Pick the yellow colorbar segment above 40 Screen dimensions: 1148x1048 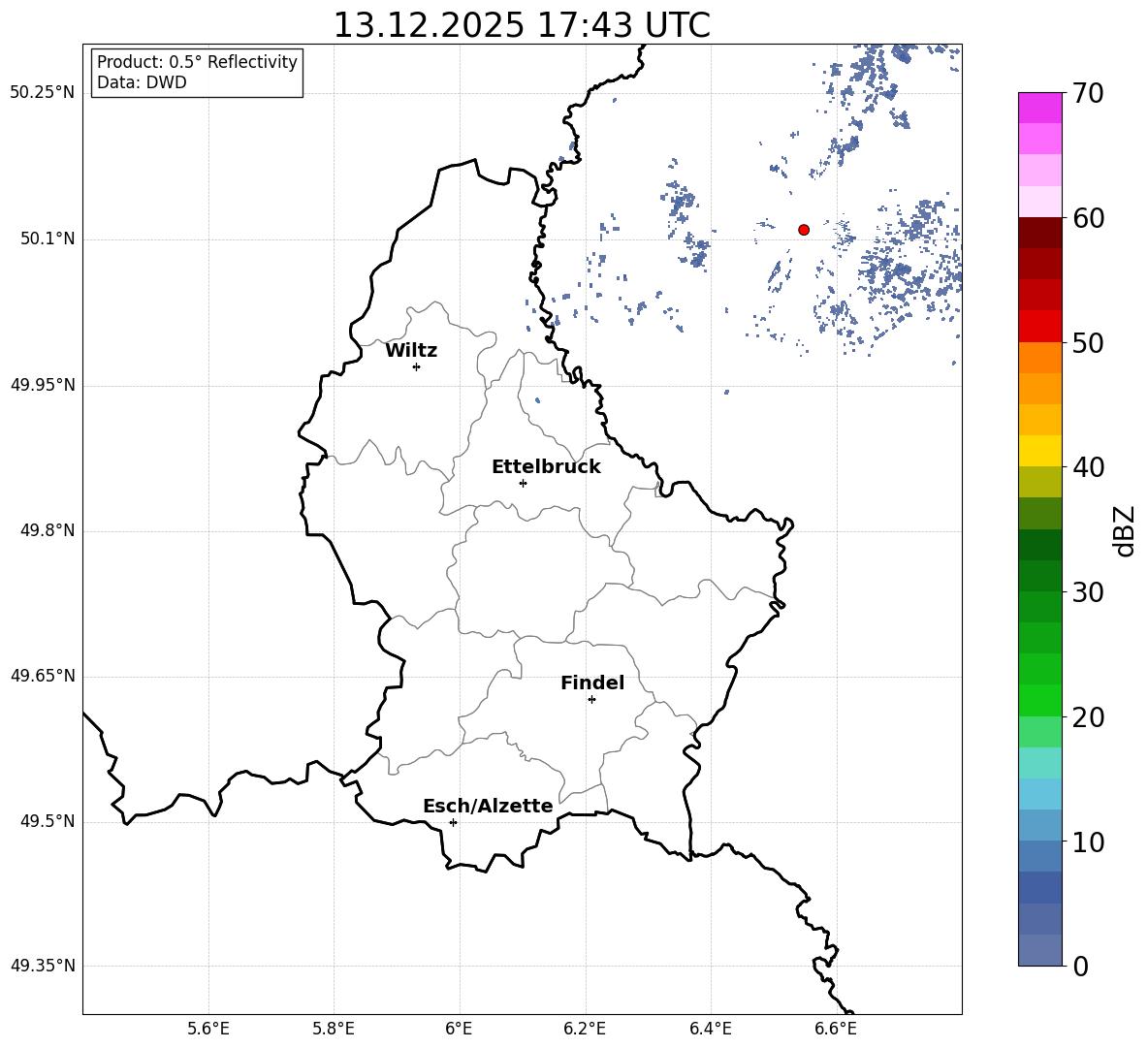click(1039, 451)
